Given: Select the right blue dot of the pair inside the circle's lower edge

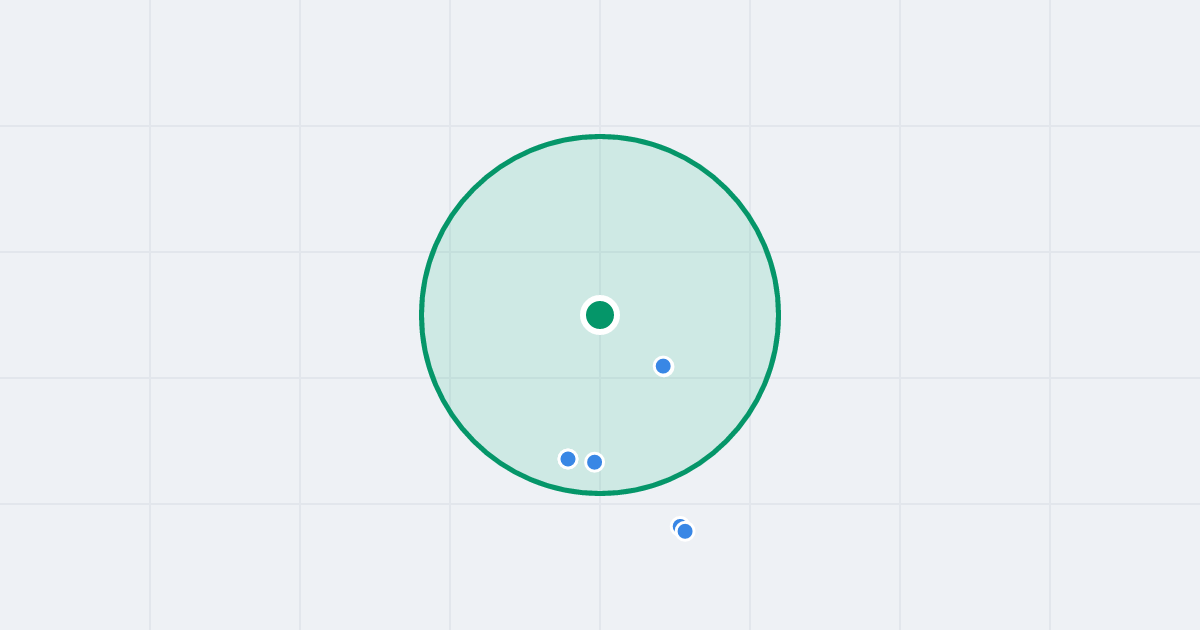Looking at the screenshot, I should [x=595, y=462].
